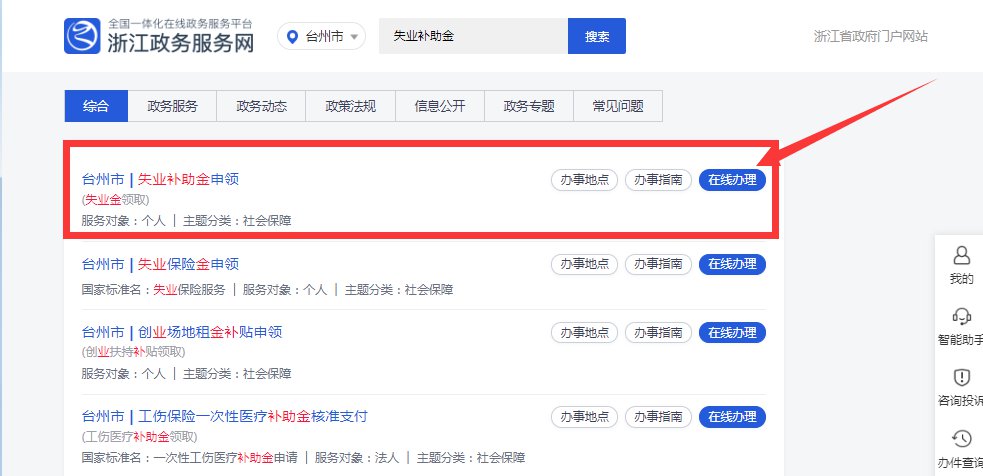Go to the 常见问题 tab
The width and height of the screenshot is (983, 476).
click(617, 106)
